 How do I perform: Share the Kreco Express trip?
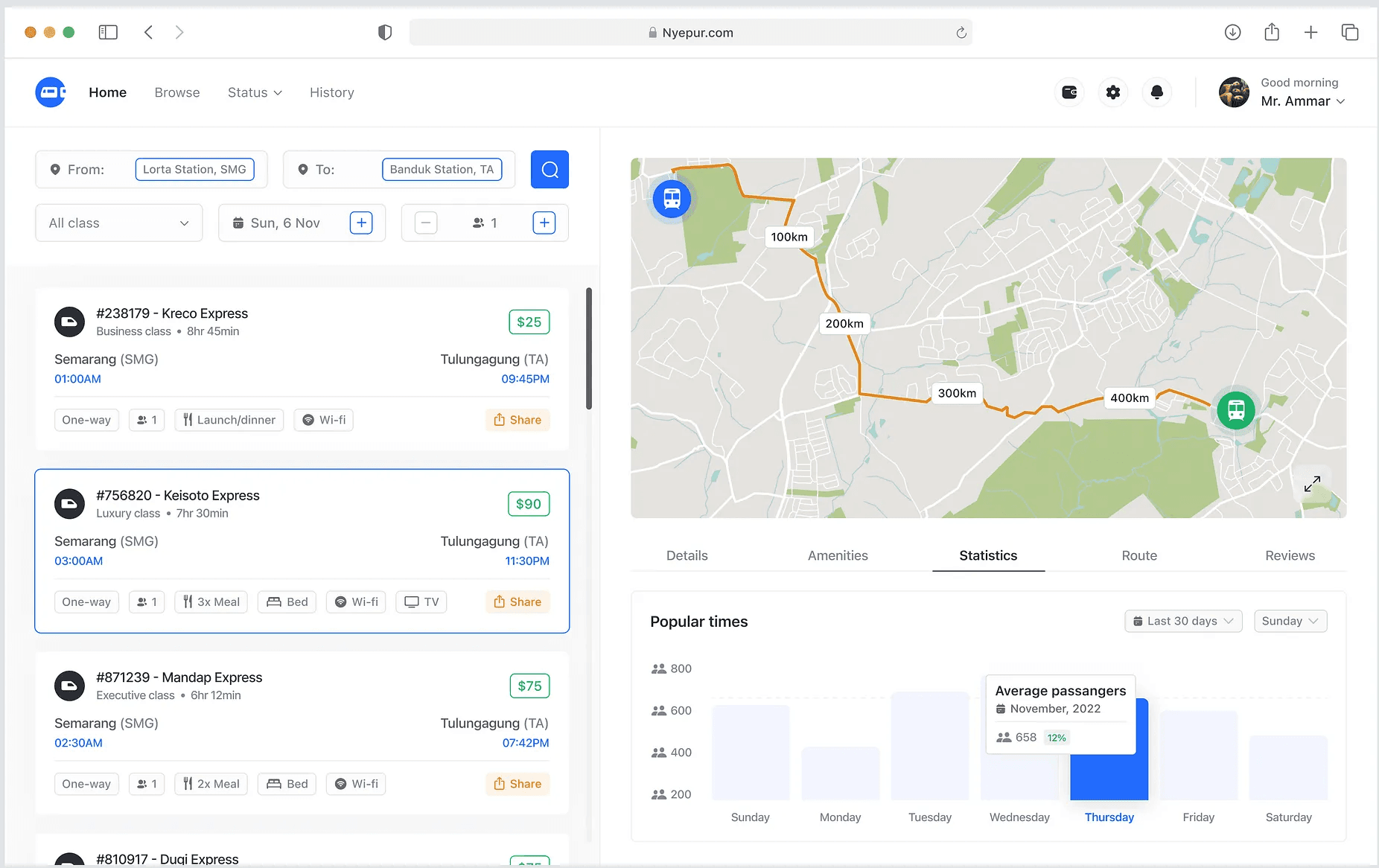(517, 419)
